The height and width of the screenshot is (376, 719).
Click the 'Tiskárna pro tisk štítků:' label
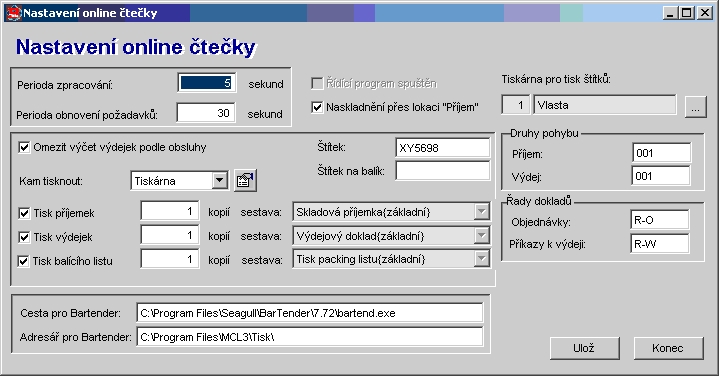click(556, 79)
